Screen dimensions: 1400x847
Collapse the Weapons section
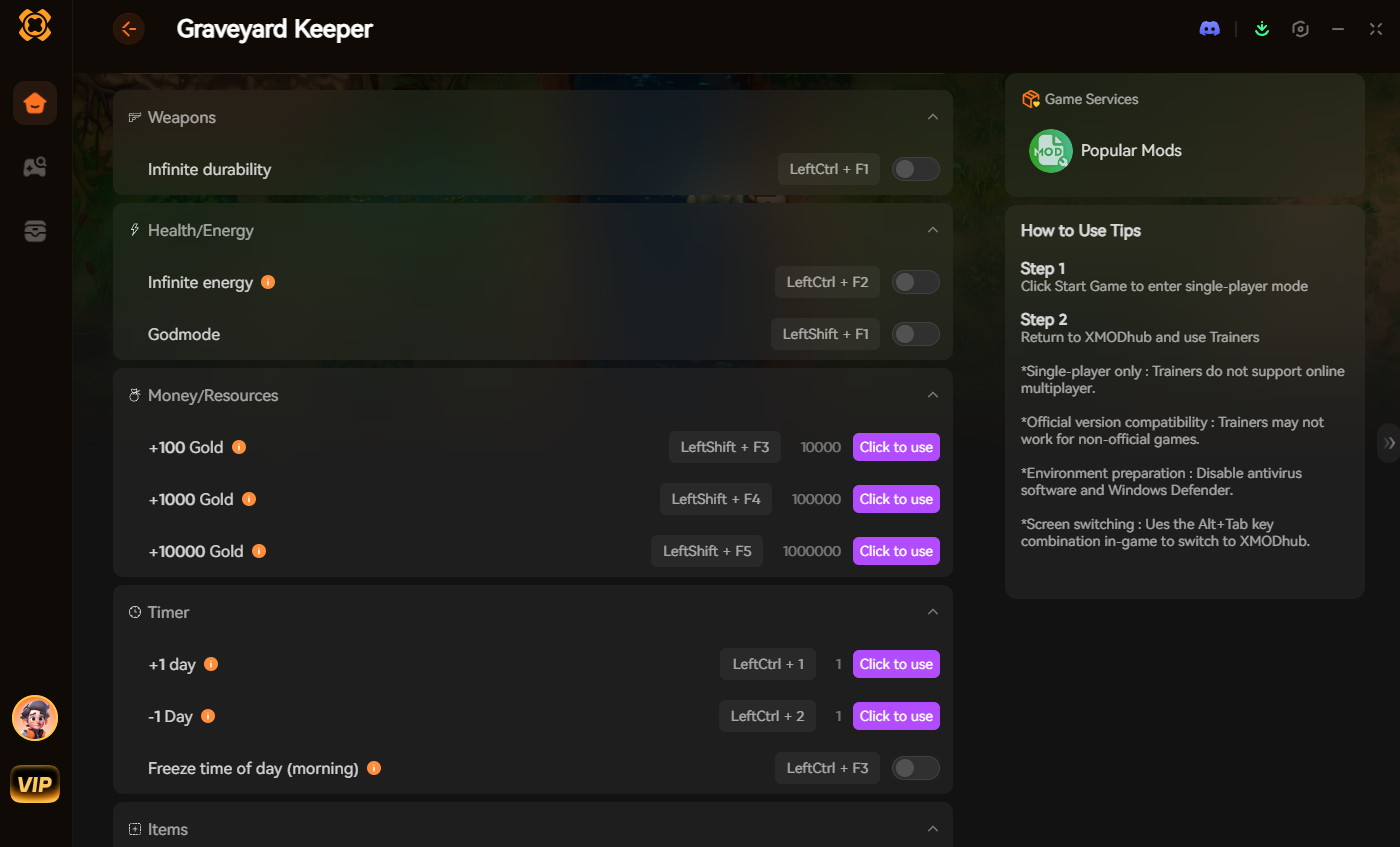[x=933, y=116]
